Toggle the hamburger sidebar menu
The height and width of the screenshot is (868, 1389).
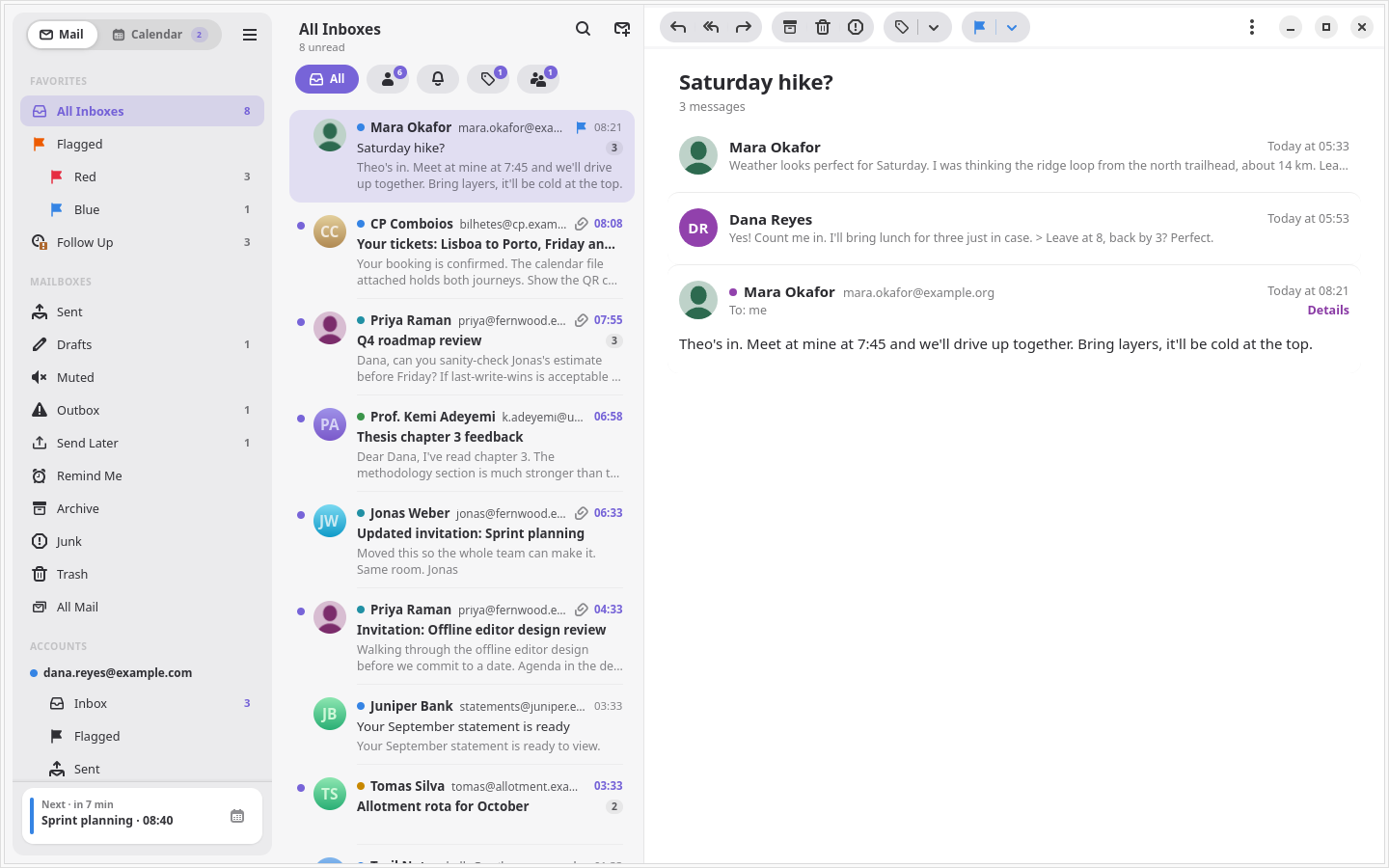tap(250, 35)
